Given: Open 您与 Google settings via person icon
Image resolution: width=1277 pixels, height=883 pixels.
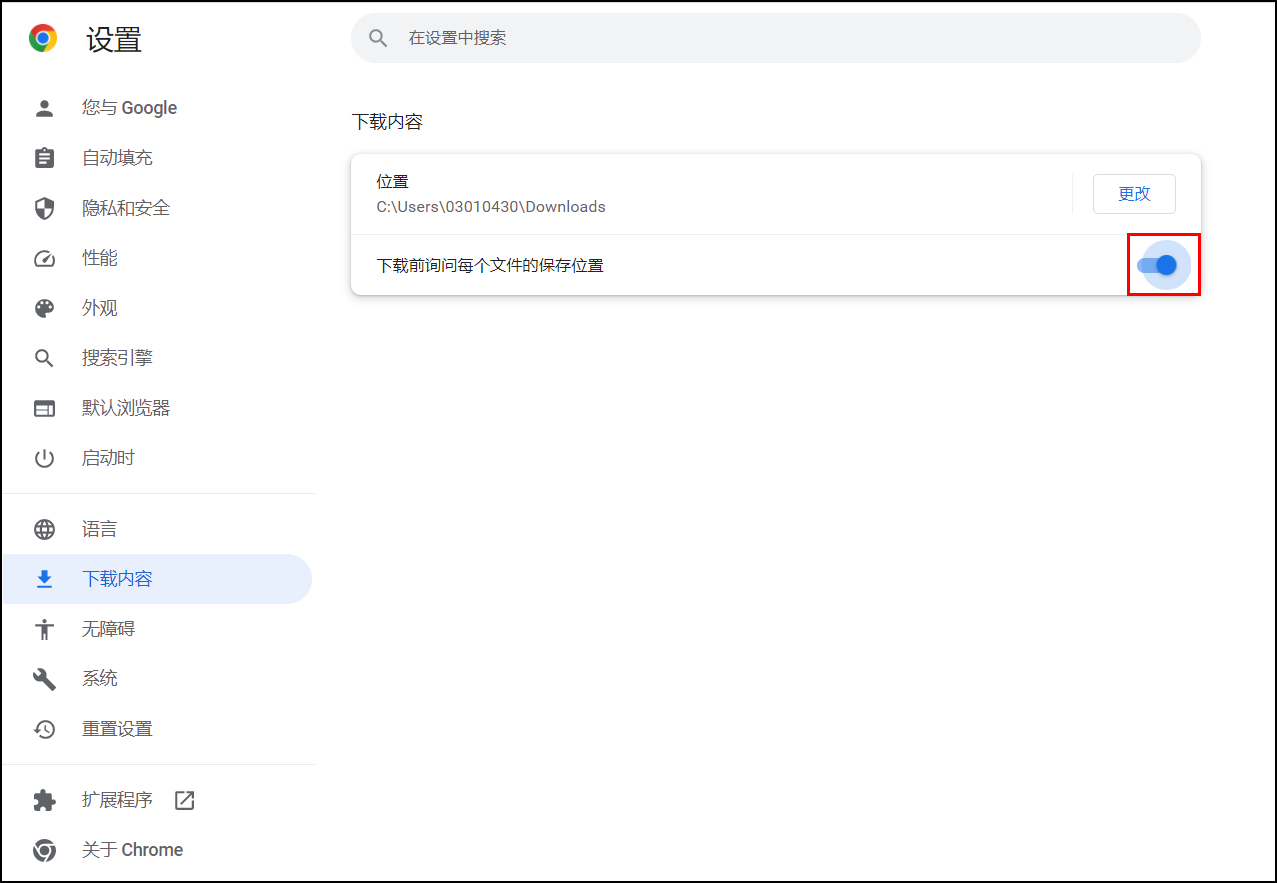Looking at the screenshot, I should click(x=45, y=107).
